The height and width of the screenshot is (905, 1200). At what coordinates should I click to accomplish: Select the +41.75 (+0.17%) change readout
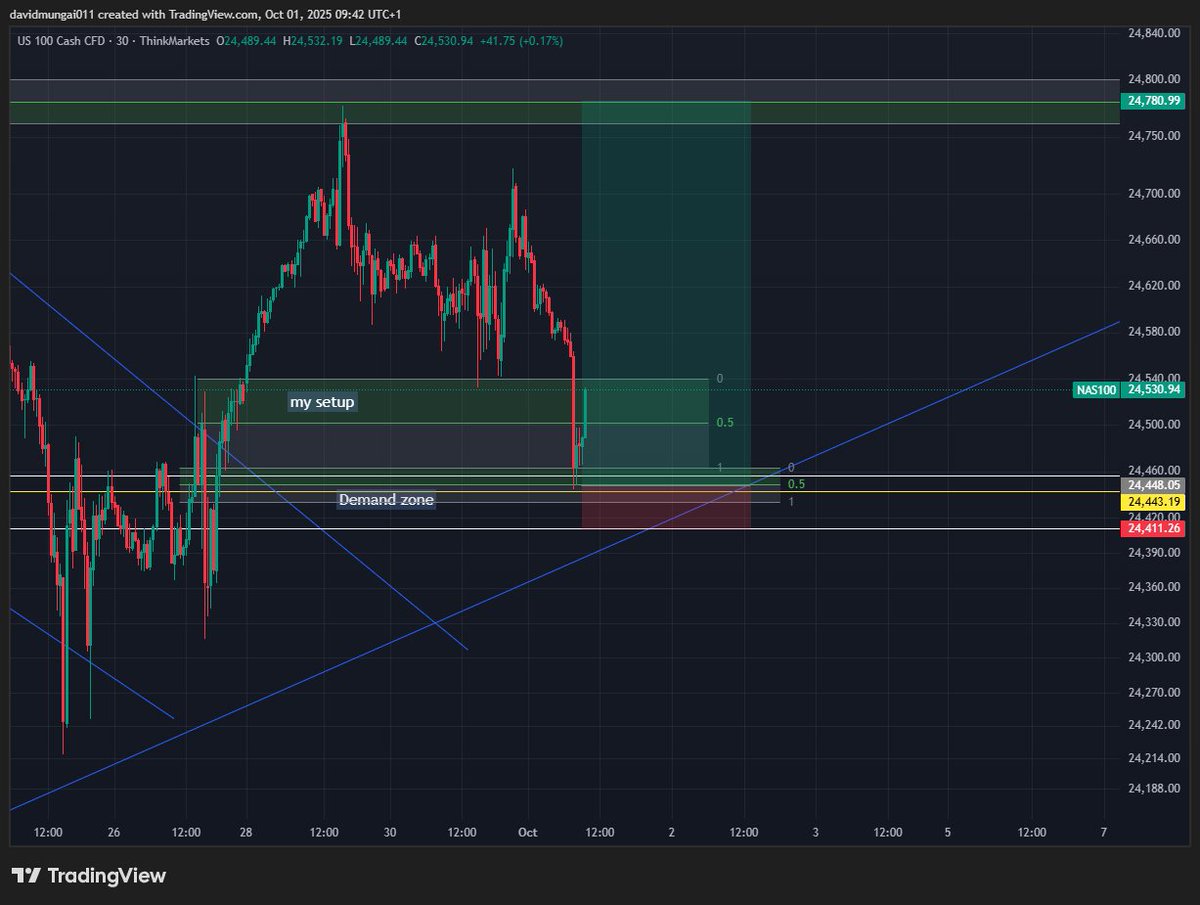pos(521,41)
